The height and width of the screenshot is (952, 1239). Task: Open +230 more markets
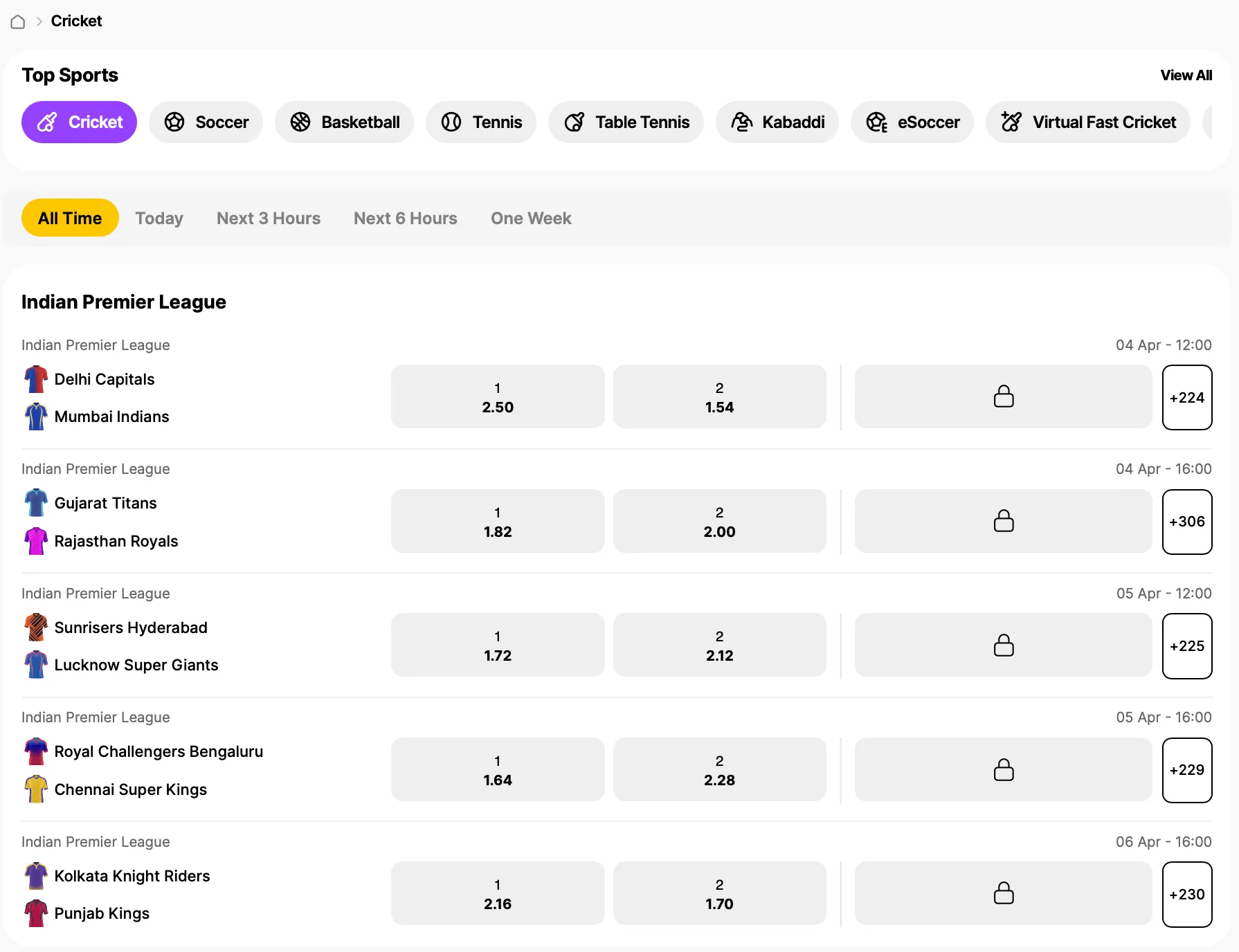pyautogui.click(x=1187, y=895)
